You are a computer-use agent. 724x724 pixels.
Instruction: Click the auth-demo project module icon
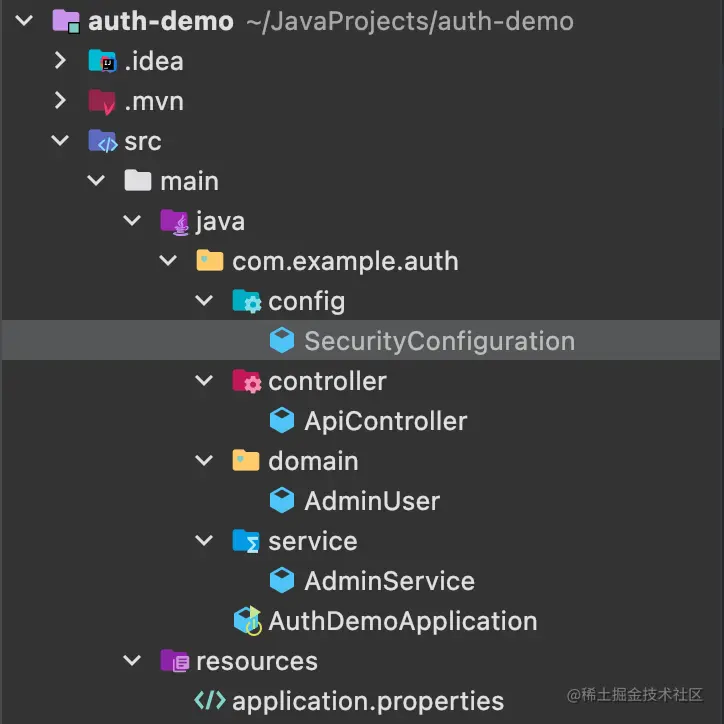point(66,21)
